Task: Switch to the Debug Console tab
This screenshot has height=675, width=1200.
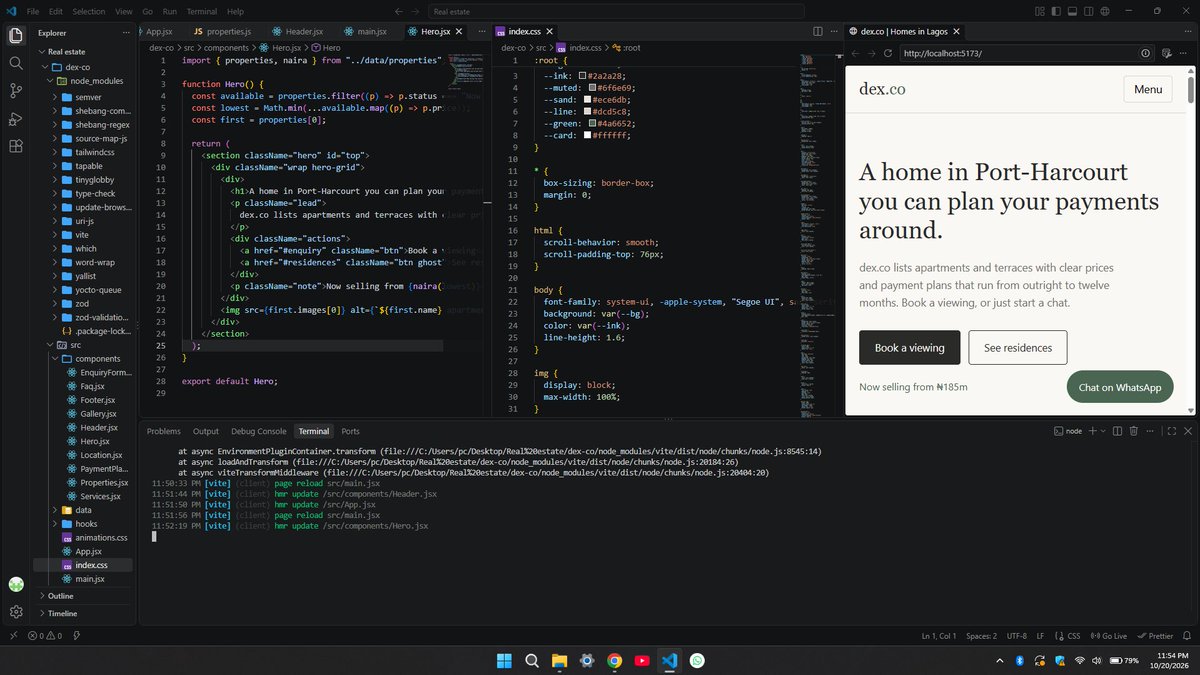Action: 258,431
